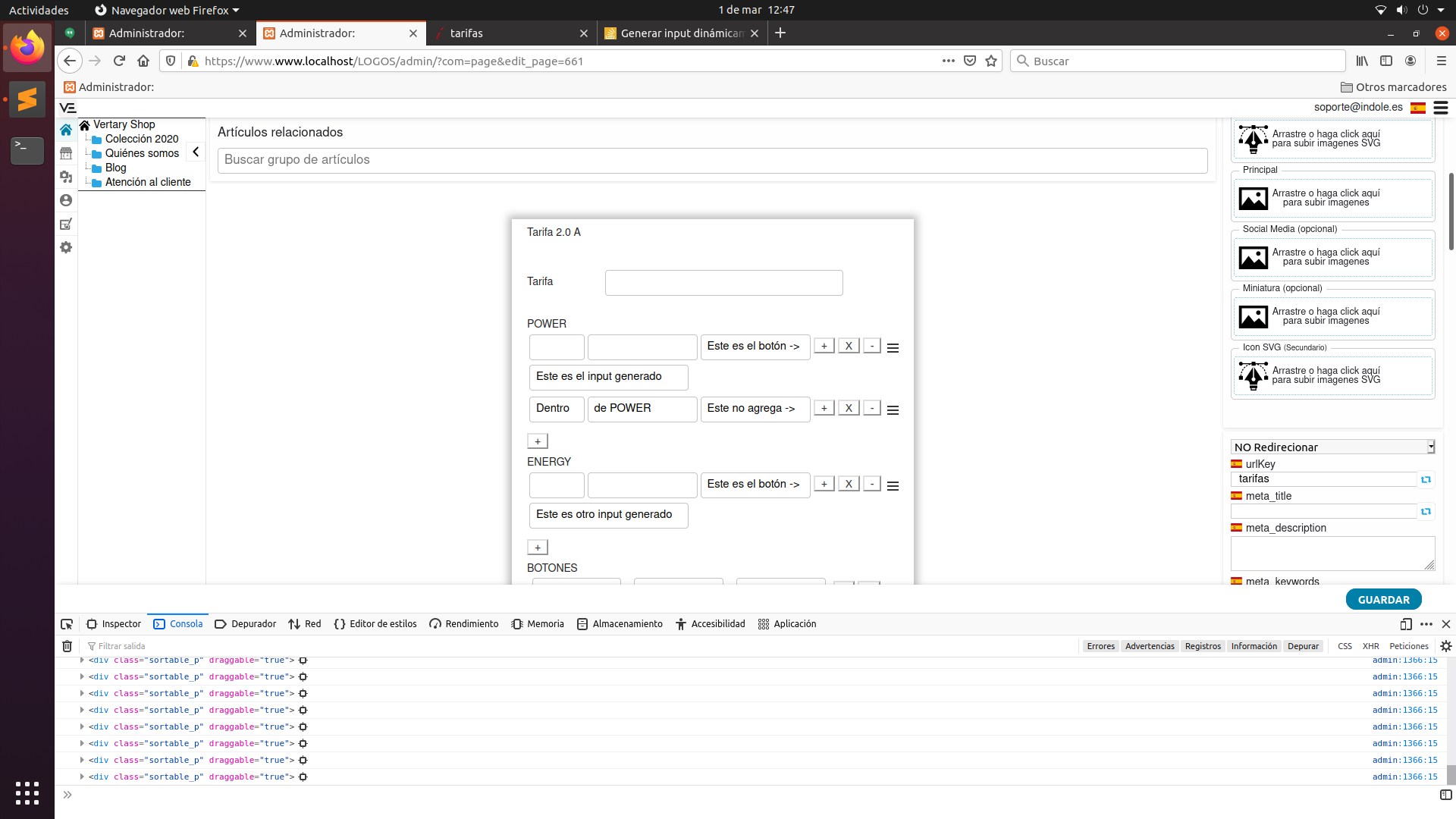Launch Sublime Text from the dock
Screen dimensions: 1456x819
coord(27,99)
